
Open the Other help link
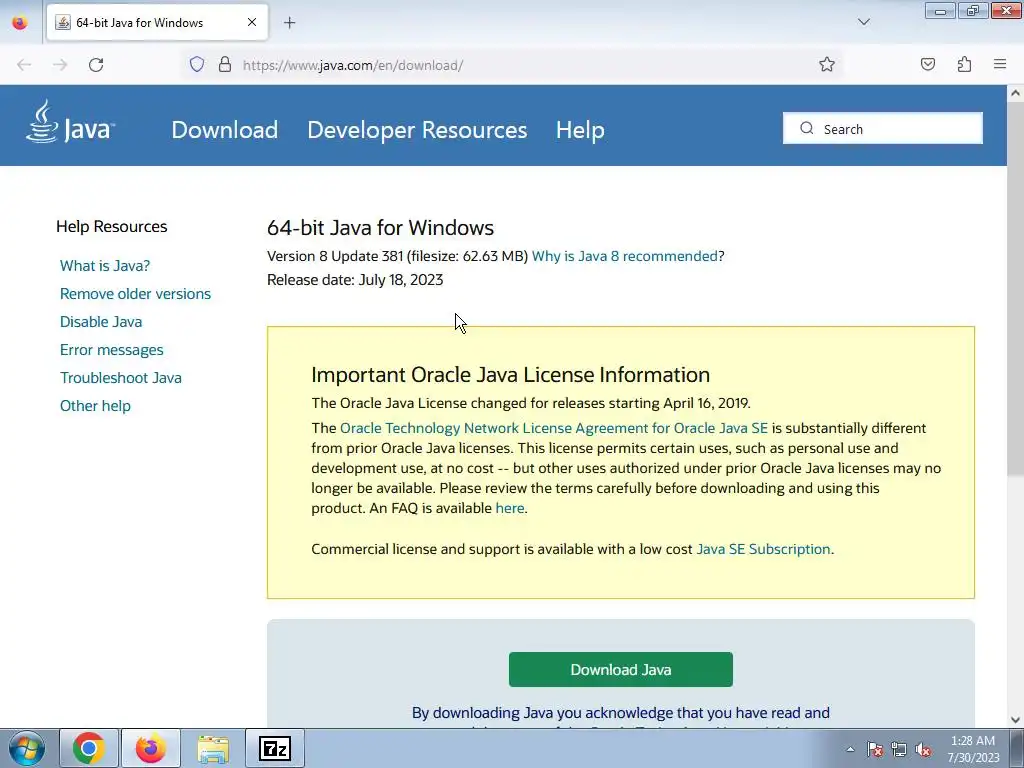coord(95,406)
